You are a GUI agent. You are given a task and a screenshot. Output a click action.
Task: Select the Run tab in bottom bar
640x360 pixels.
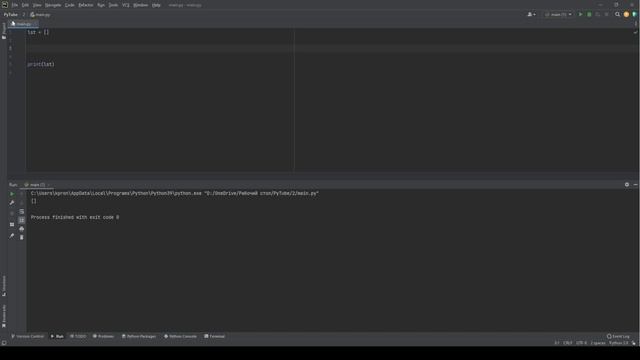coord(57,336)
